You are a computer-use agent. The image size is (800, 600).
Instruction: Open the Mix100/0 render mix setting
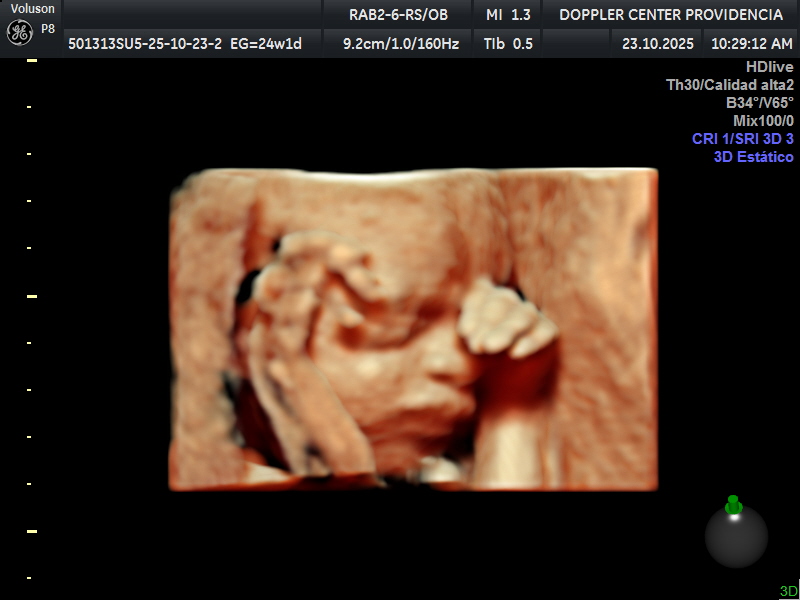point(763,121)
